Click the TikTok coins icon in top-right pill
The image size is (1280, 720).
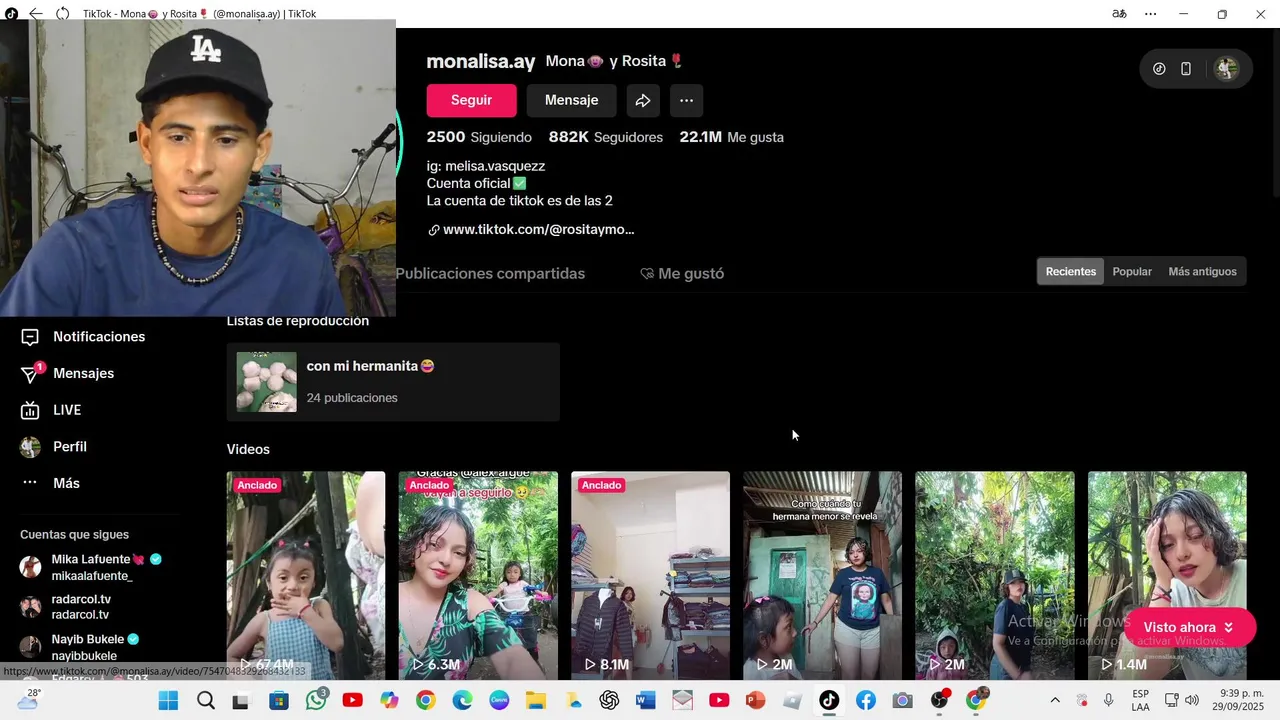click(x=1159, y=69)
